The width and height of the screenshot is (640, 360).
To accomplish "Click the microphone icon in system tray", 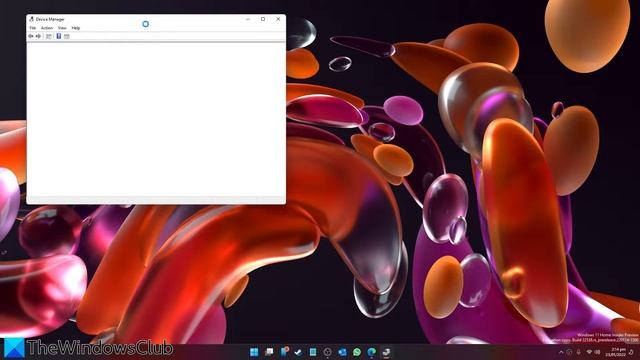I will [x=578, y=352].
